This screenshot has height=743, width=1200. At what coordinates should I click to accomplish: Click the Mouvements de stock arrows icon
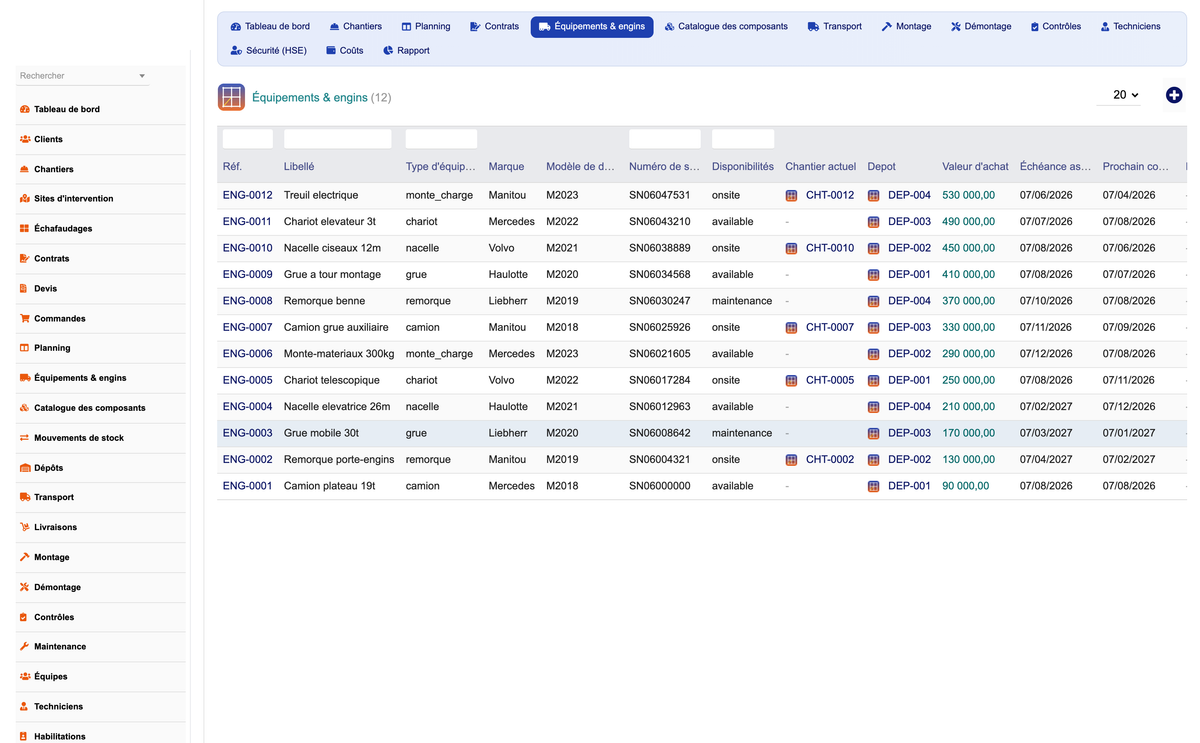[24, 438]
